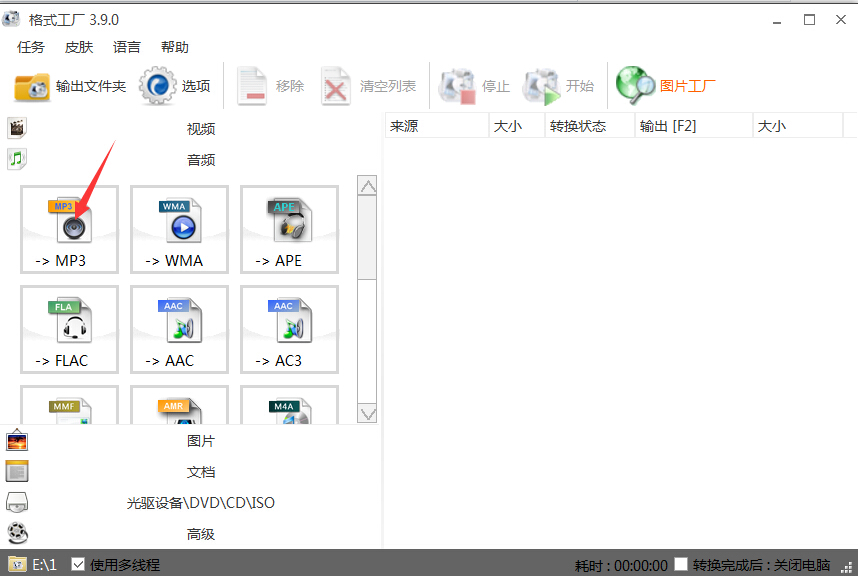Open 选项 options gear icon

(x=158, y=86)
